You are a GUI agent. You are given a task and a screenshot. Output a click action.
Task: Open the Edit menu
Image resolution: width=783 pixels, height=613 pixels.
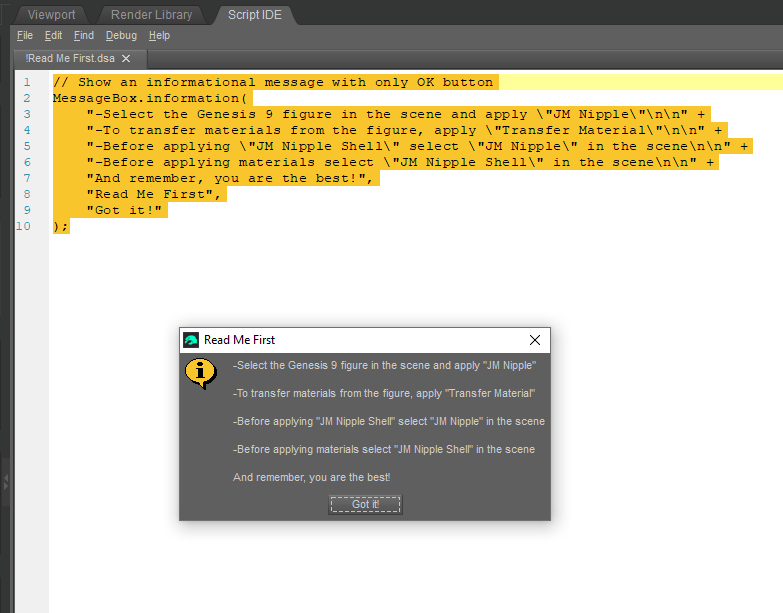(x=53, y=35)
